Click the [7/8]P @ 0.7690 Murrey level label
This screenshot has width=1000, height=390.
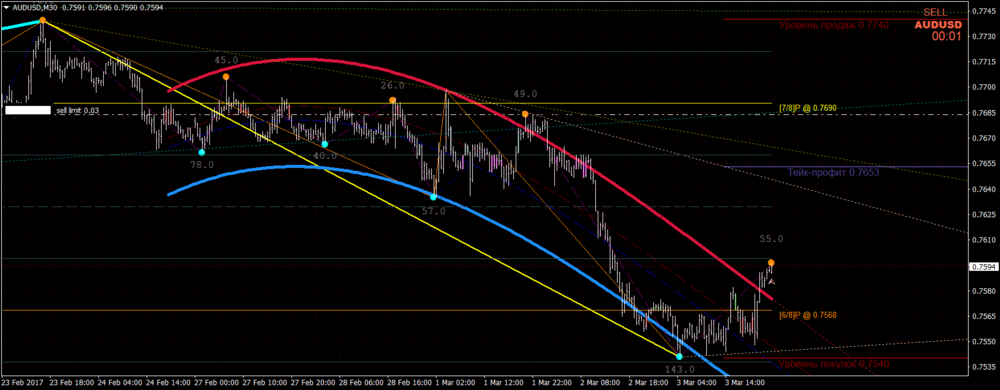click(x=807, y=109)
